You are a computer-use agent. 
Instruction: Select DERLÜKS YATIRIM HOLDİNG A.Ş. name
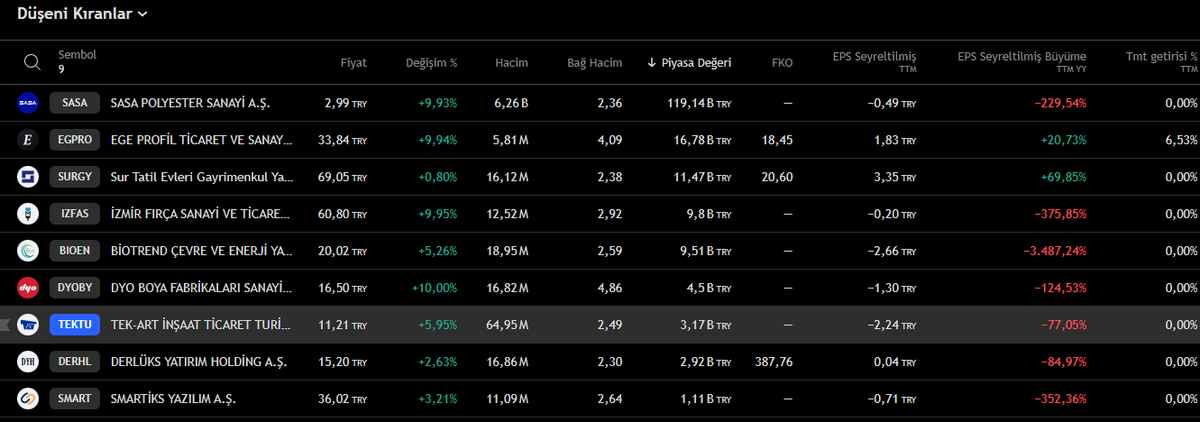click(198, 362)
